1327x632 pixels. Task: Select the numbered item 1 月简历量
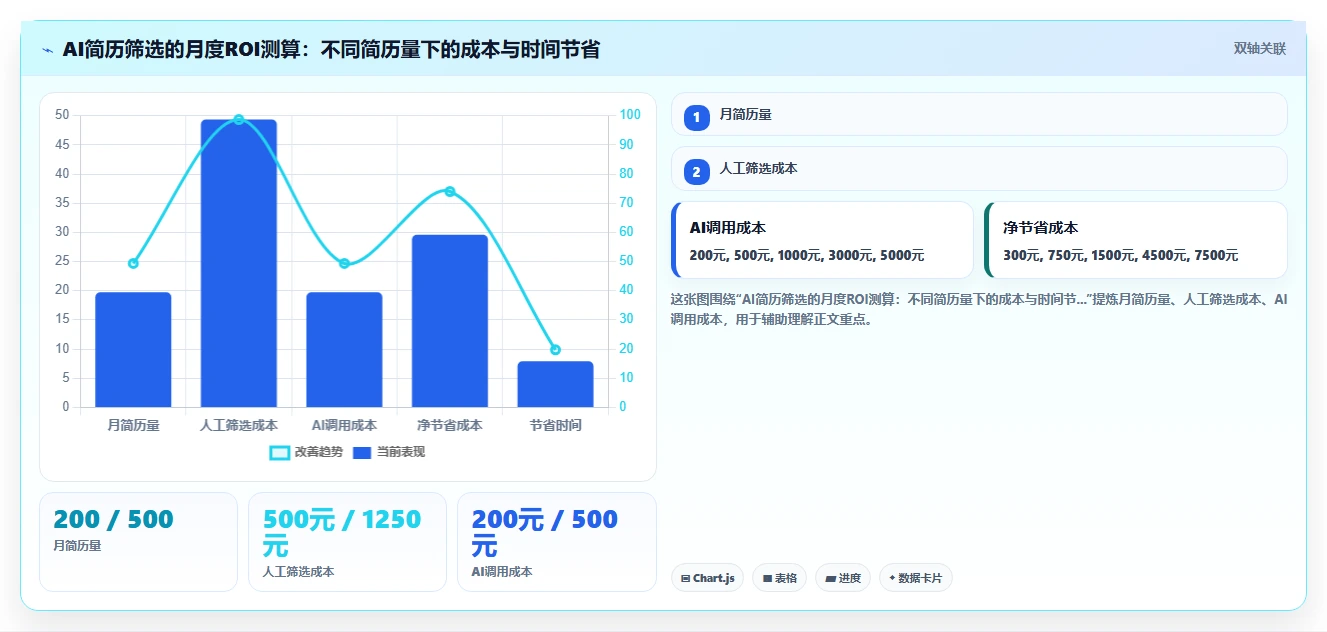click(x=979, y=114)
